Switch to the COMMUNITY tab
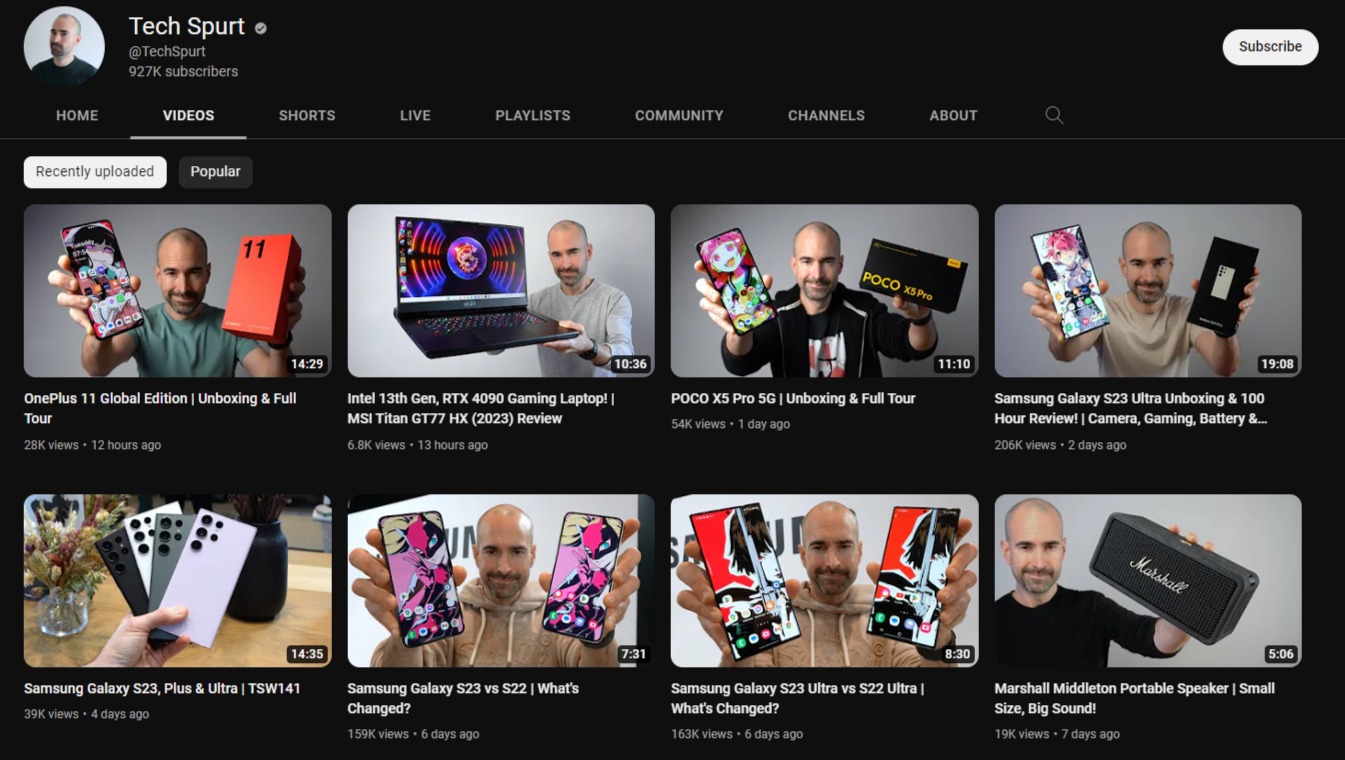Viewport: 1345px width, 760px height. pyautogui.click(x=679, y=115)
